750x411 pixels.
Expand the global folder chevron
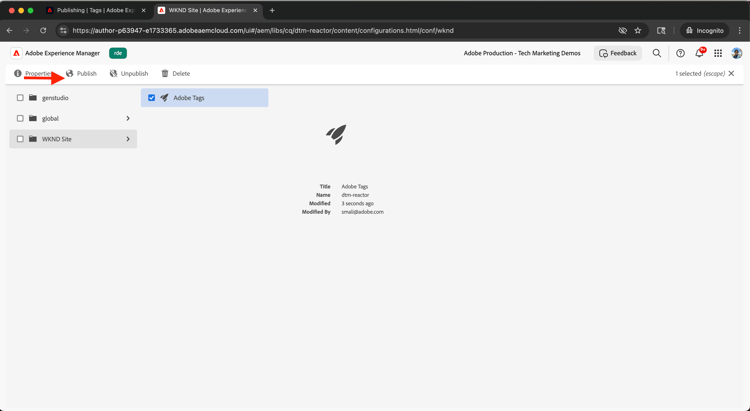pyautogui.click(x=128, y=118)
